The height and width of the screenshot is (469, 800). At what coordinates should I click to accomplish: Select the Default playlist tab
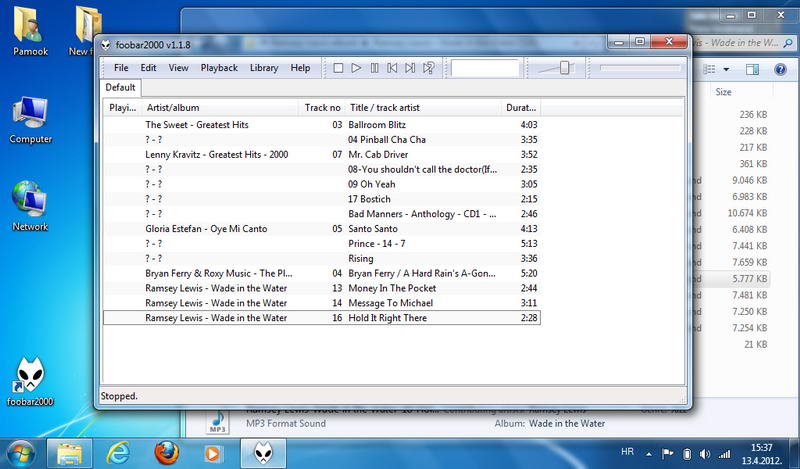pyautogui.click(x=120, y=88)
